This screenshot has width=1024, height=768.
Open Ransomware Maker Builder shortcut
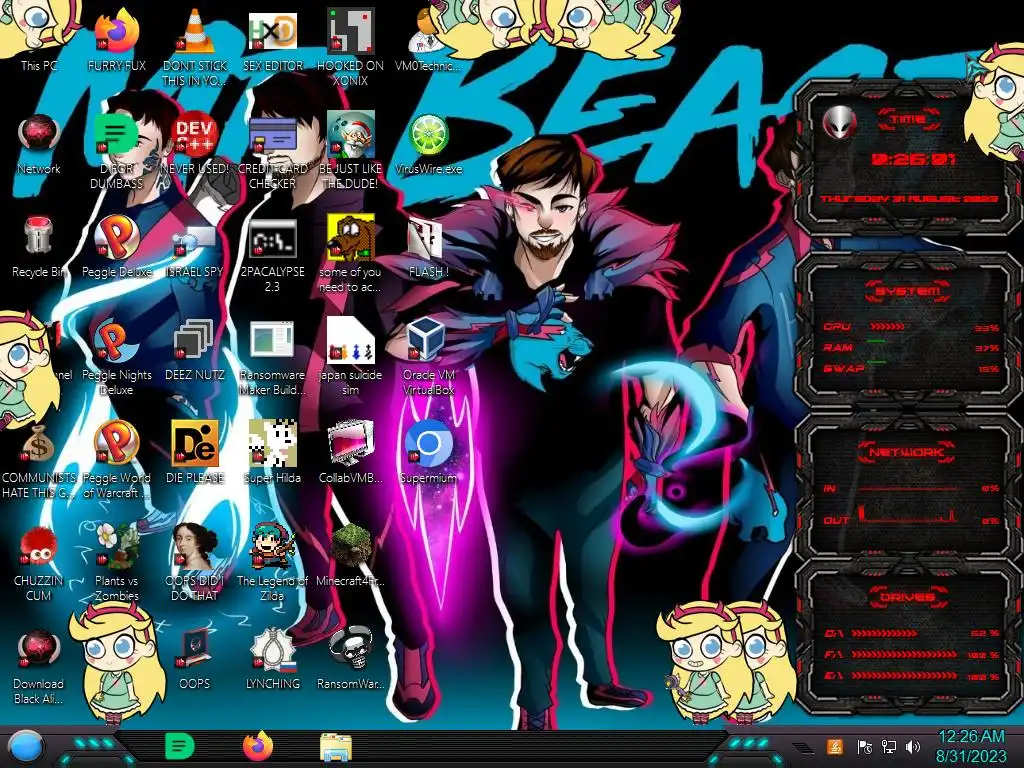(x=272, y=357)
